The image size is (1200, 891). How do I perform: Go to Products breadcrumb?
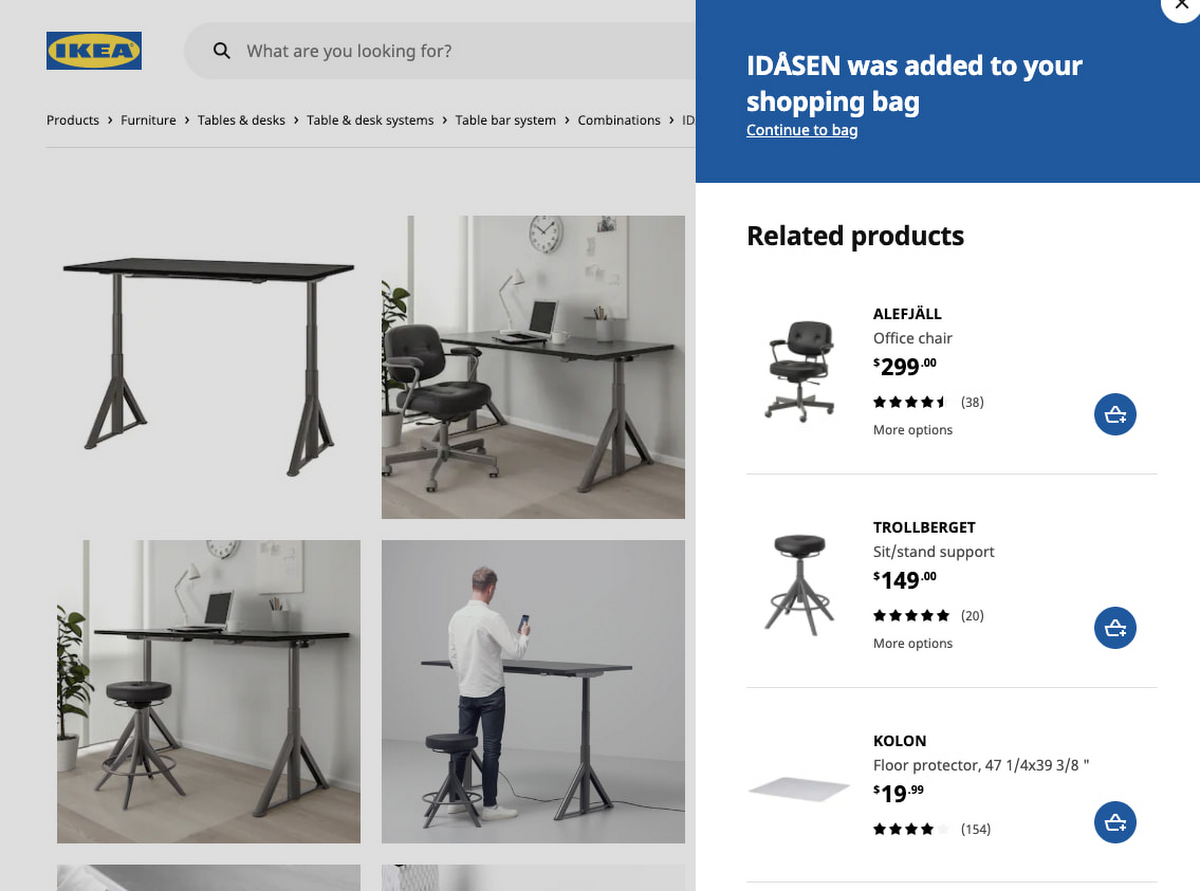click(x=73, y=120)
